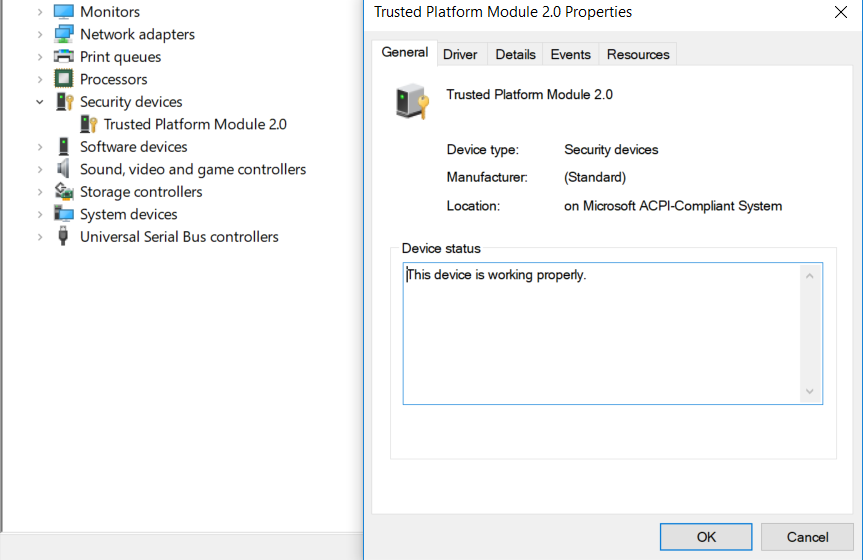Select the Storage controllers label

pyautogui.click(x=141, y=192)
